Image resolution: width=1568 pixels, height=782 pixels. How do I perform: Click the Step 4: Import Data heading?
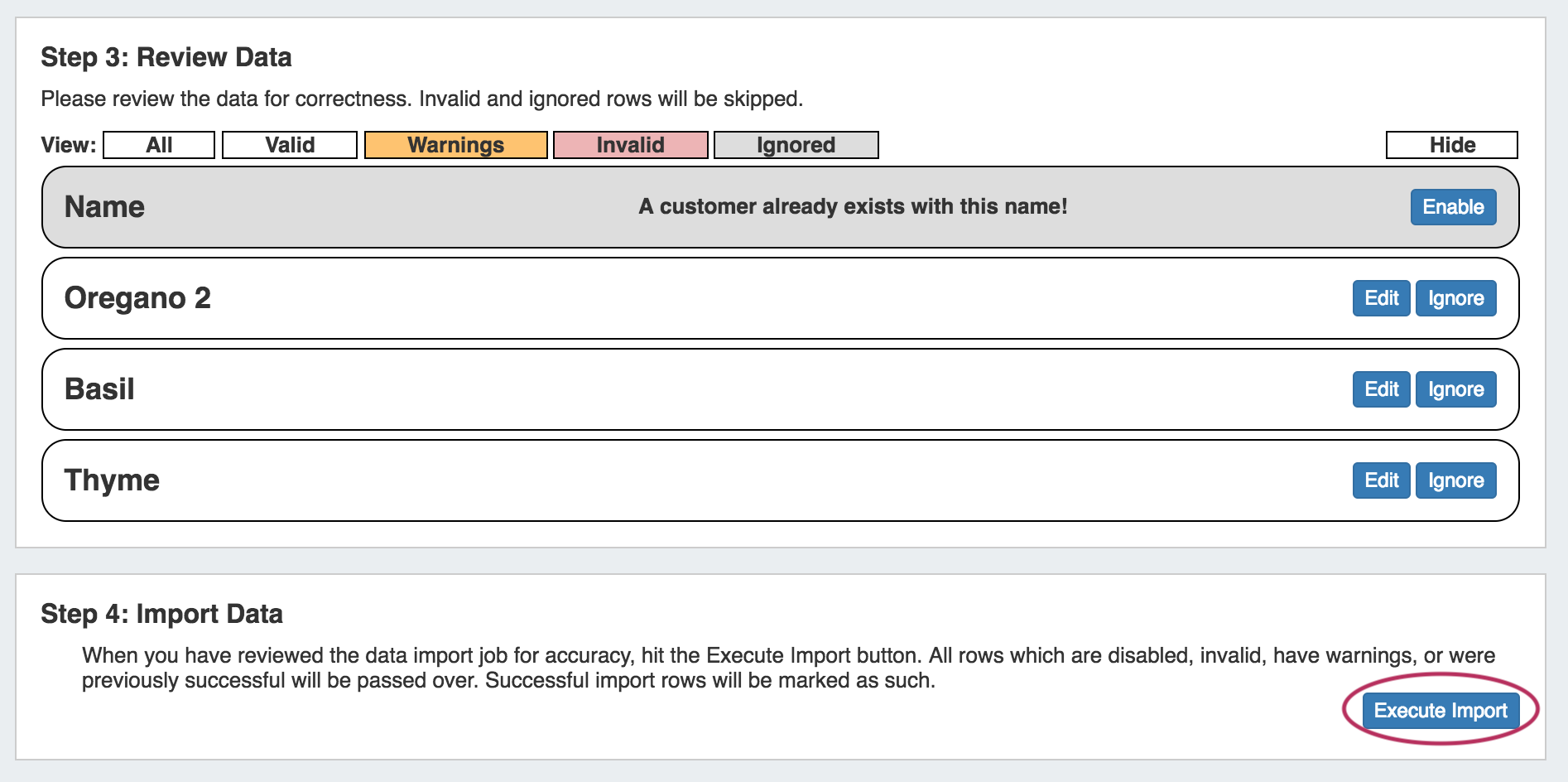tap(161, 614)
